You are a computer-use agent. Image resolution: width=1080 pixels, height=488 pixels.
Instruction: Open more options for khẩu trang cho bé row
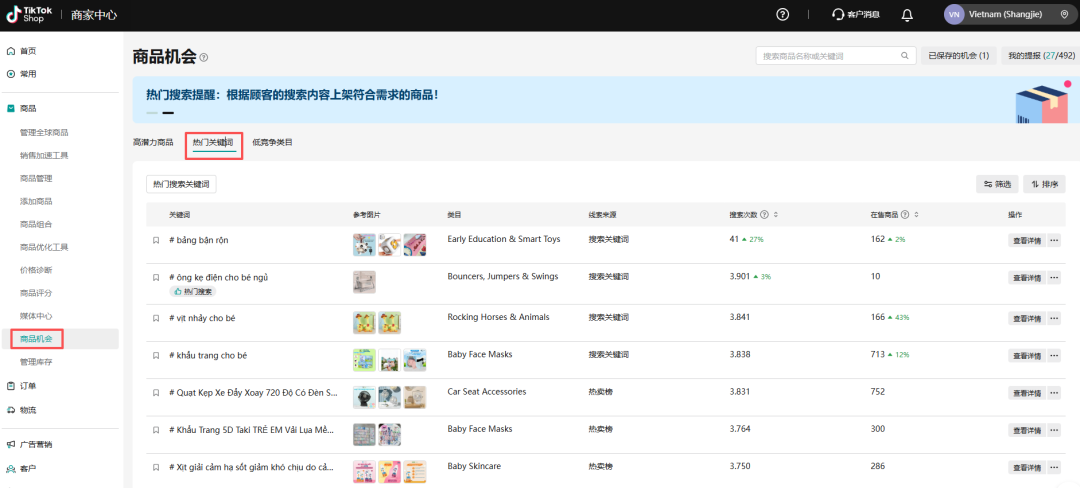[1054, 355]
